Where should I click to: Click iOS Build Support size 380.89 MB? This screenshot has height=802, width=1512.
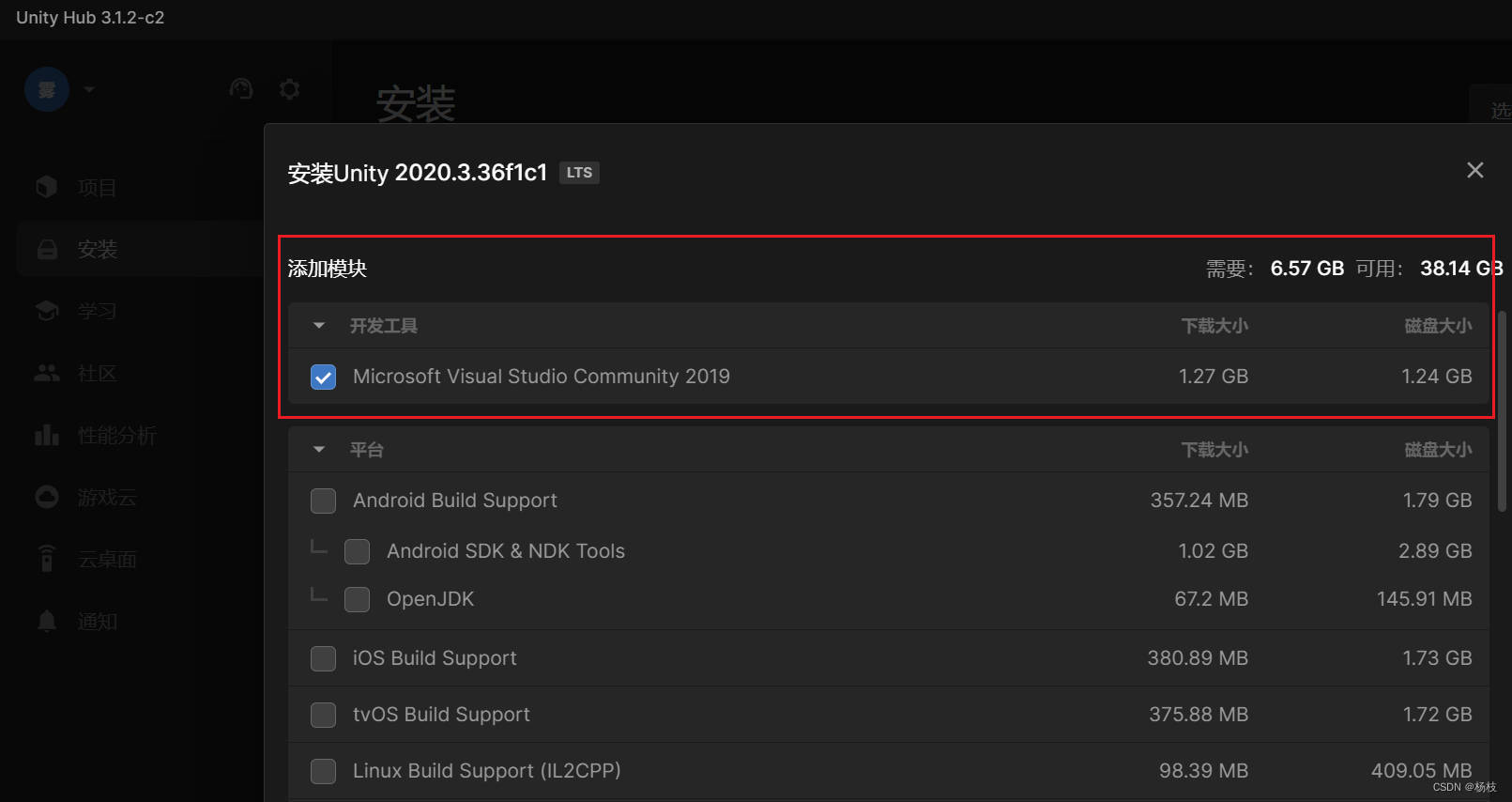(1198, 658)
